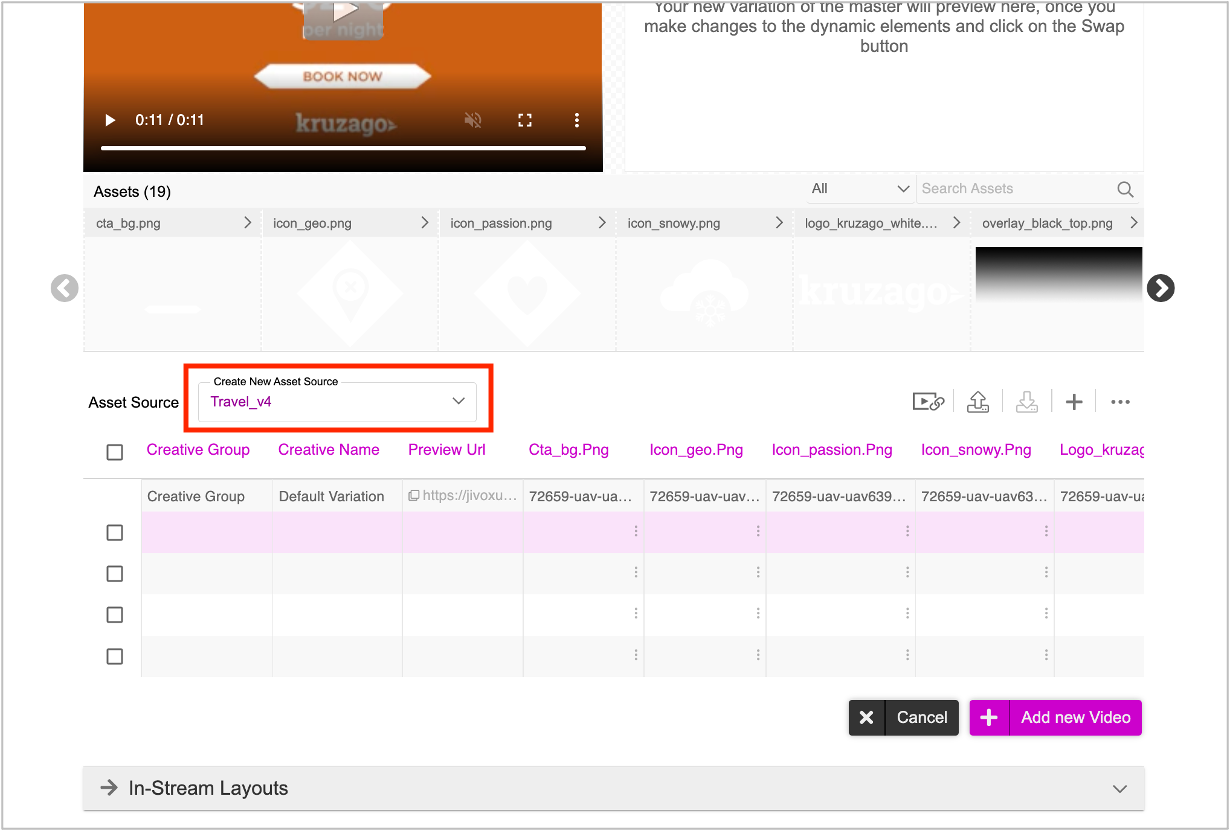Open cell menu in fourth row Icon_snowy column
The width and height of the screenshot is (1230, 830).
point(1047,655)
